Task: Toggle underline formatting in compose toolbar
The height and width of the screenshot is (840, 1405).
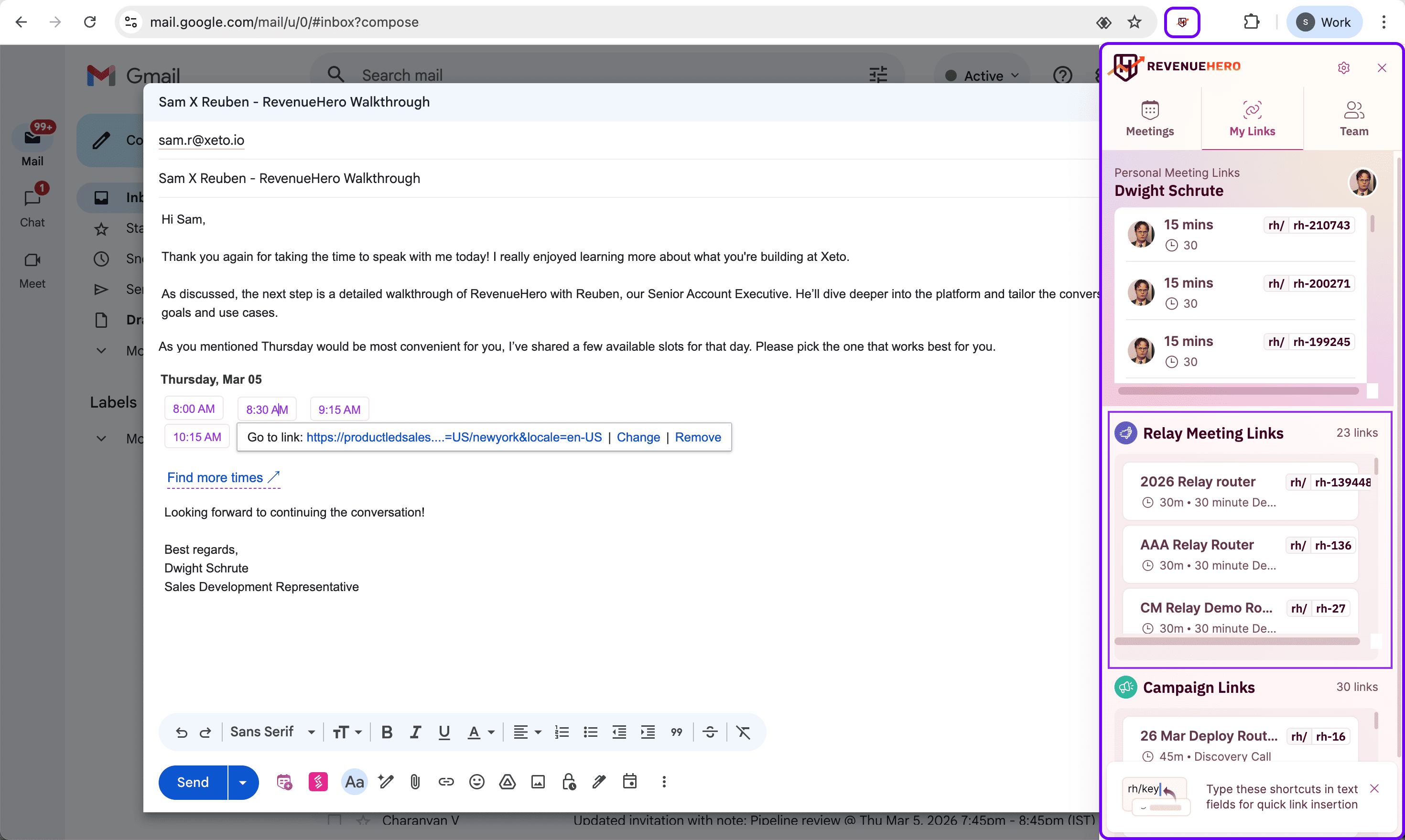Action: pyautogui.click(x=444, y=732)
